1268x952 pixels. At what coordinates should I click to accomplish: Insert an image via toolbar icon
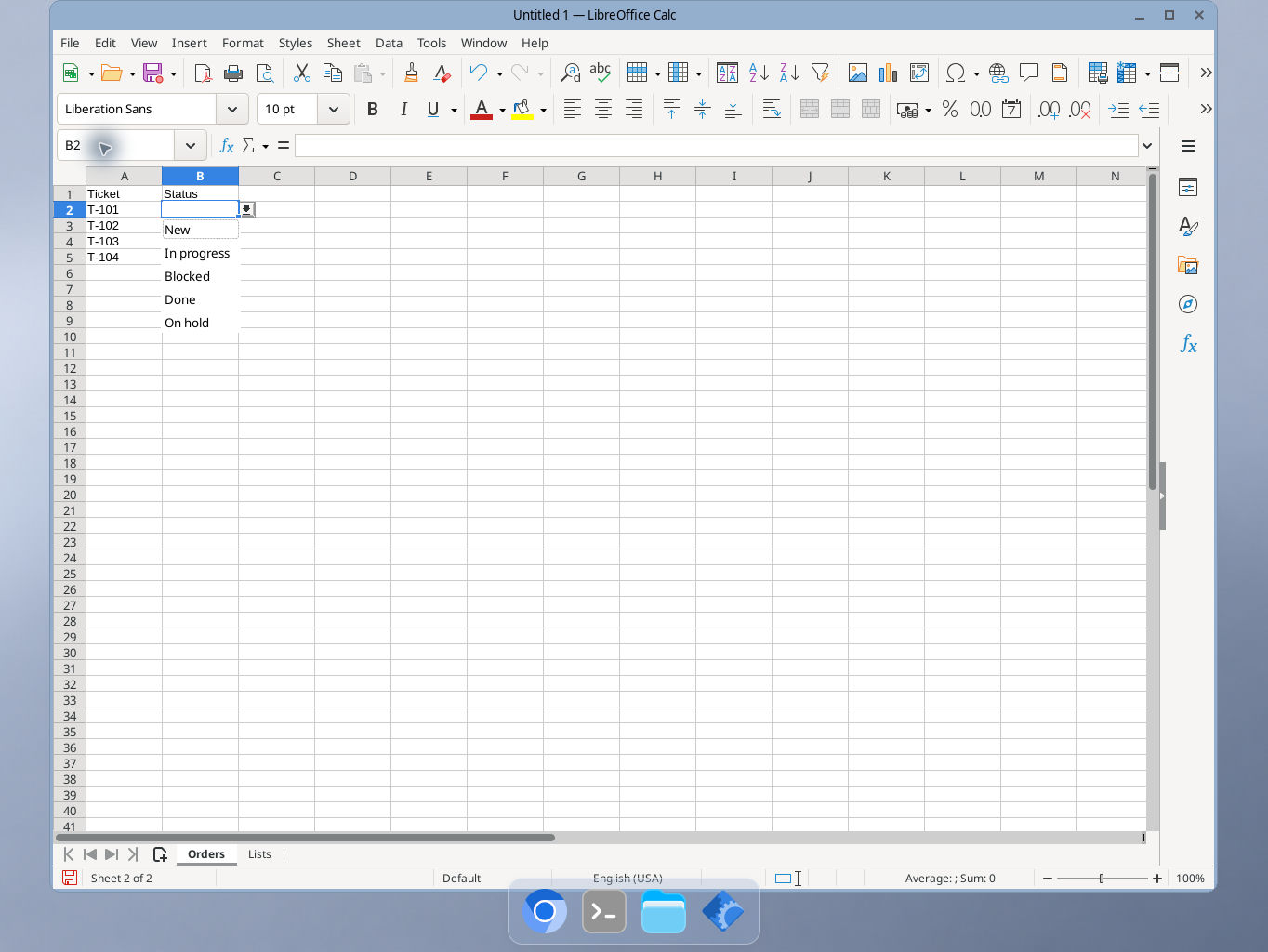[x=858, y=73]
